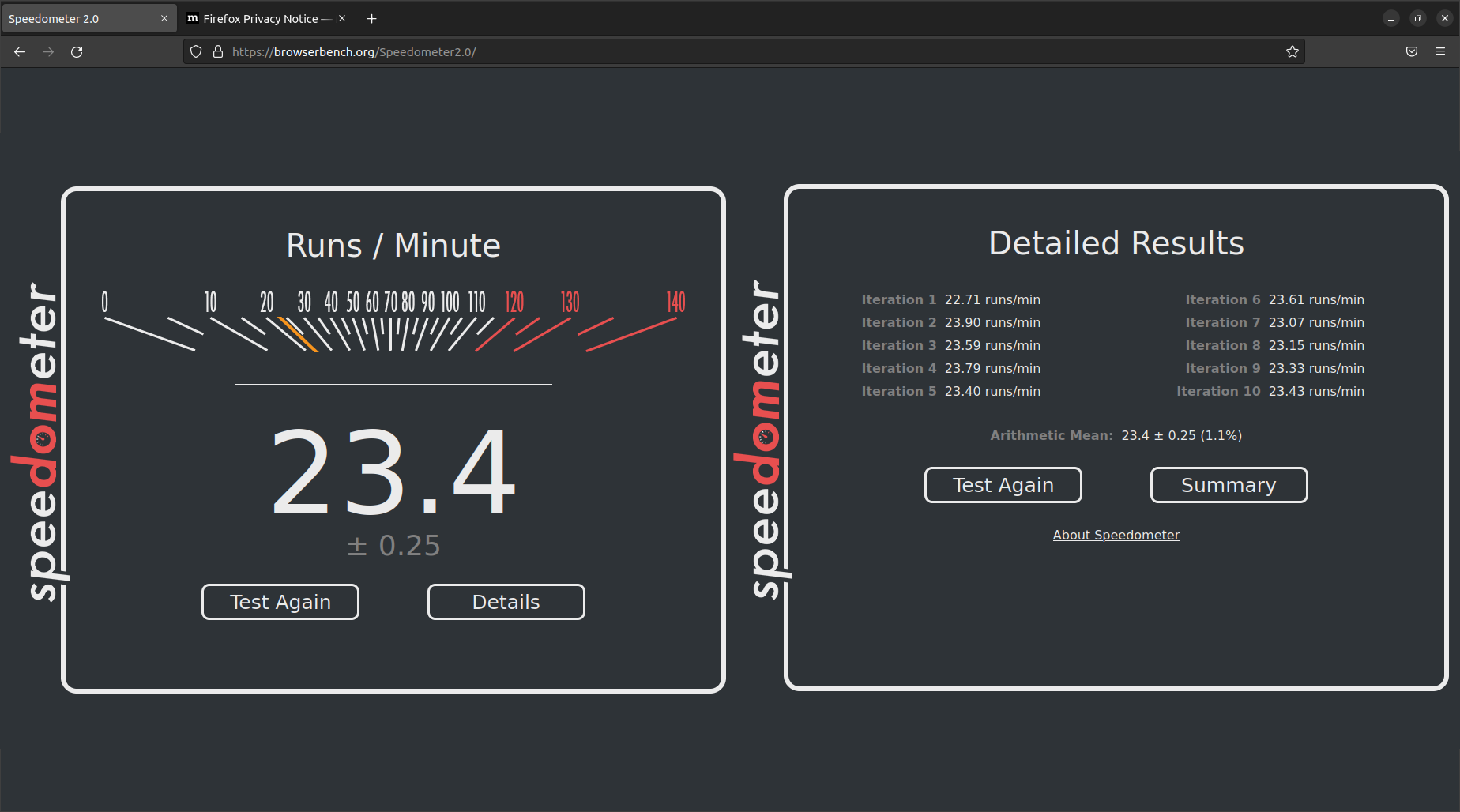Click the Arithmetic Mean result line
1460x812 pixels.
click(x=1116, y=435)
